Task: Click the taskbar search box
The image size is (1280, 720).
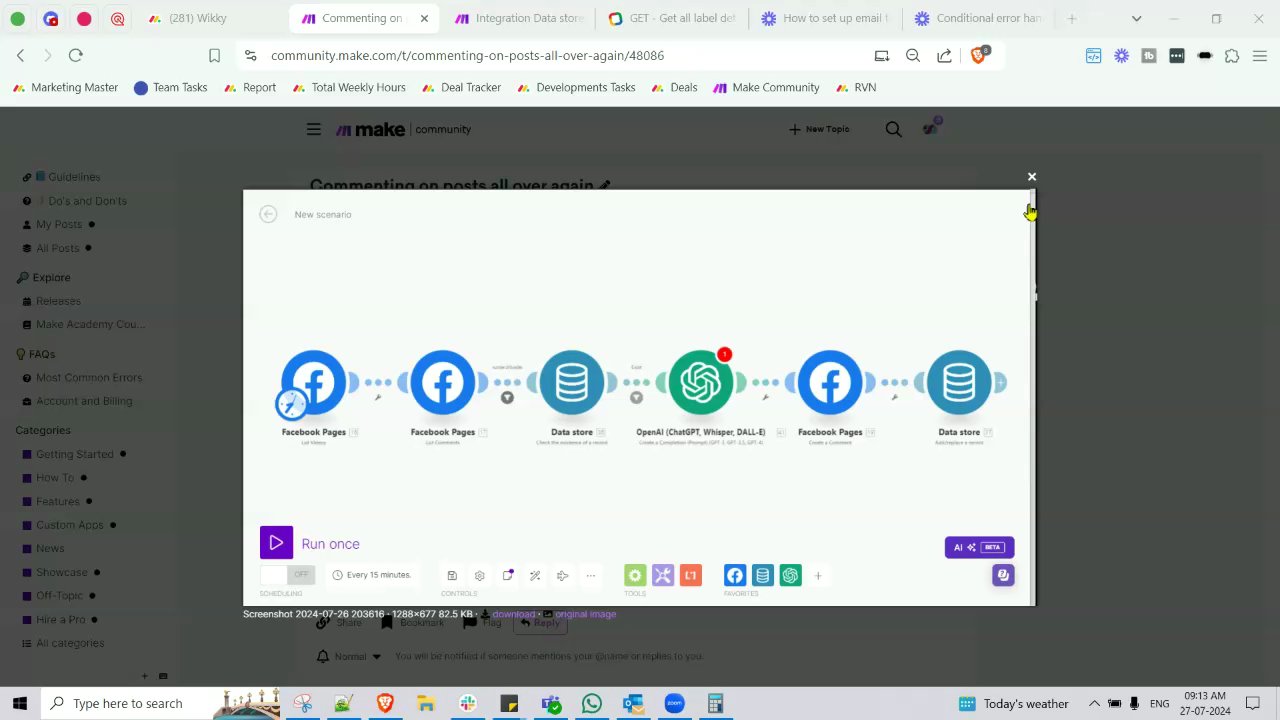Action: (x=165, y=703)
